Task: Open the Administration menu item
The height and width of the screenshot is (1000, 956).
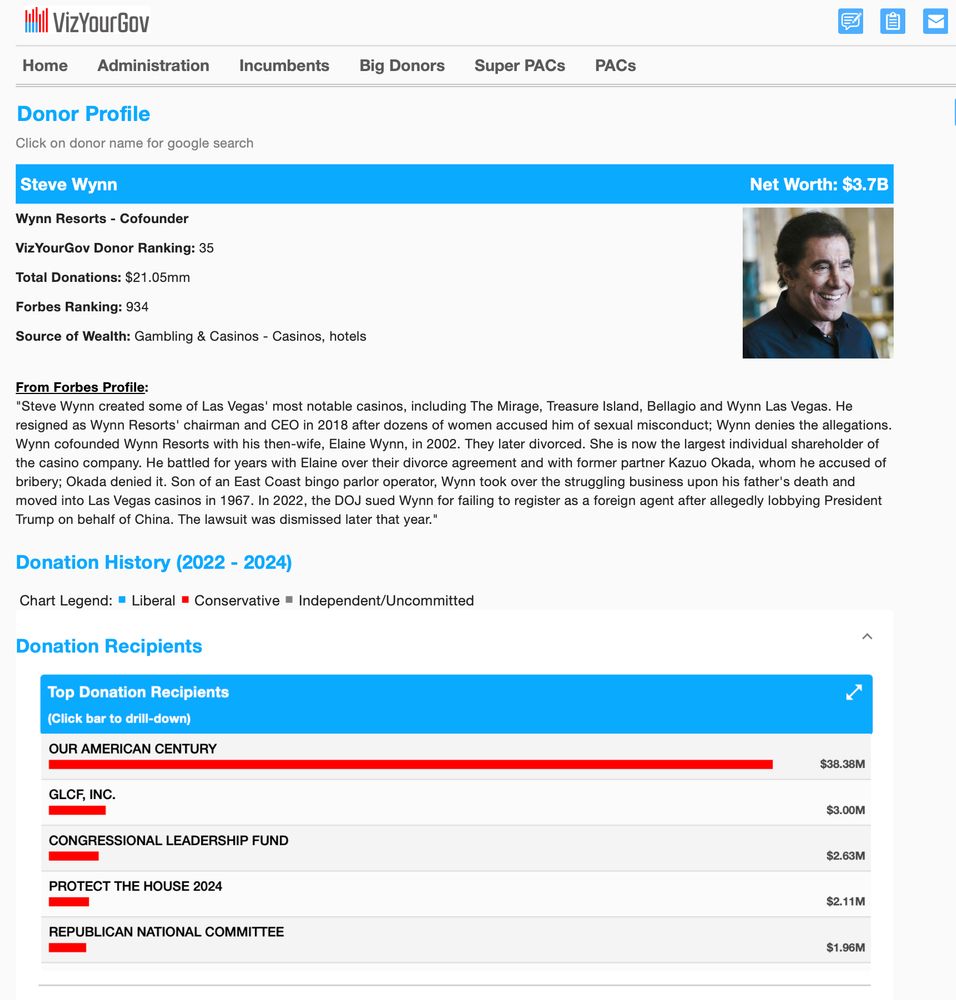Action: click(153, 65)
